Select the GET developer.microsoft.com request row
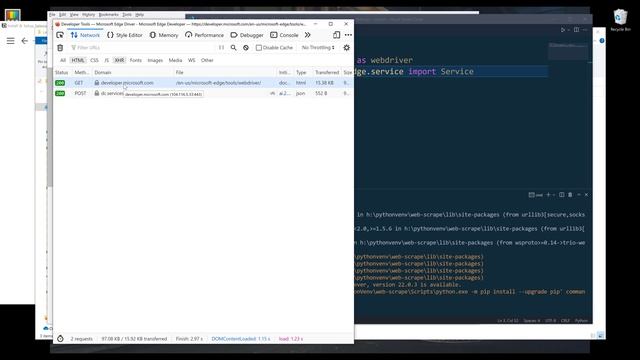 pyautogui.click(x=203, y=83)
